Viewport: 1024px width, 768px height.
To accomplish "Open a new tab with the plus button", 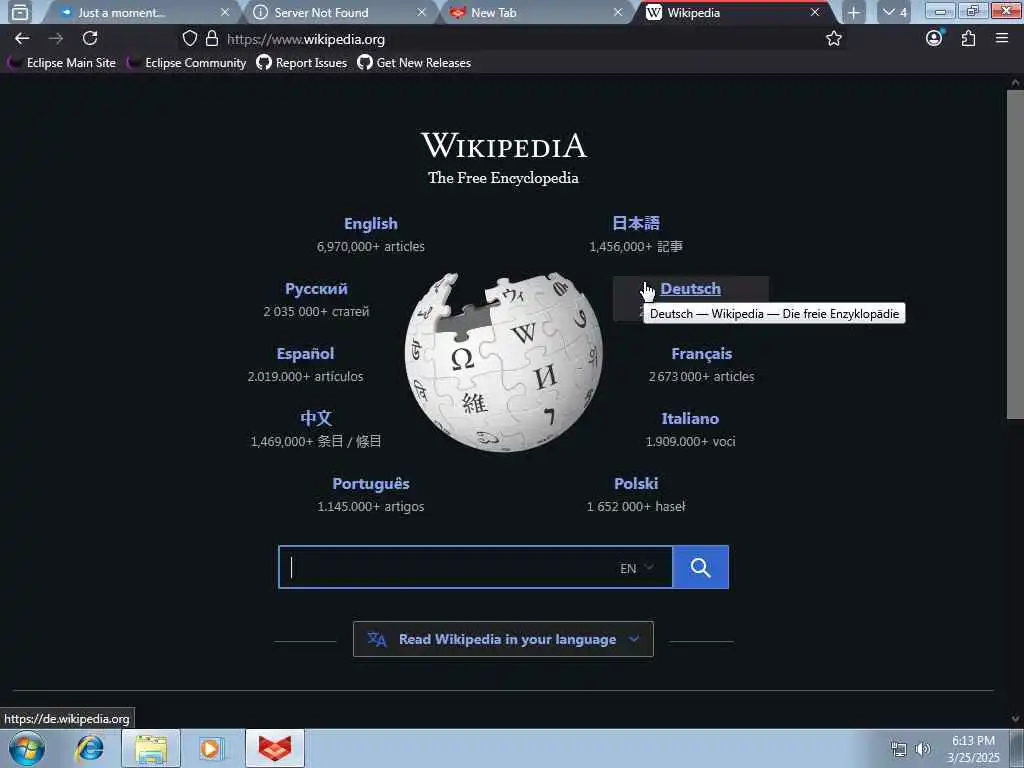I will coord(853,12).
